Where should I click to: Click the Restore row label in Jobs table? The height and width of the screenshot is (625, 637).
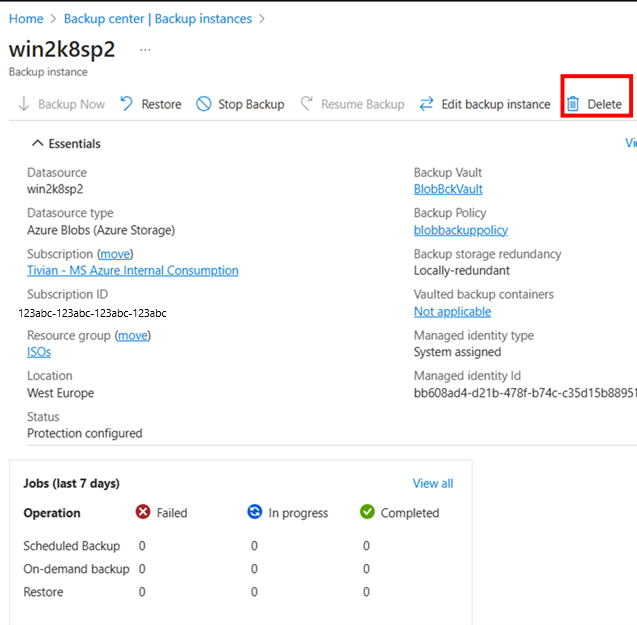43,592
